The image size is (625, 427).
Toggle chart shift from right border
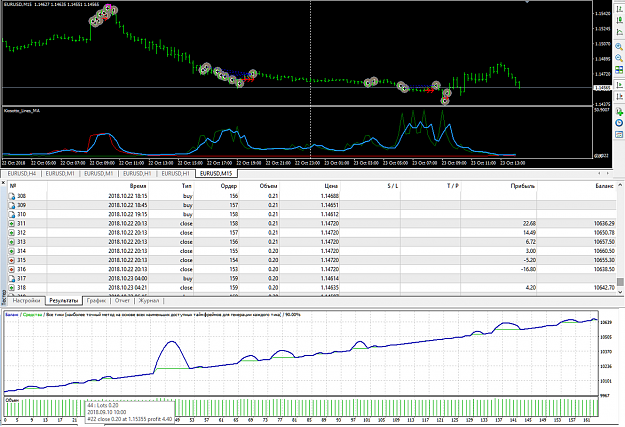point(619,96)
